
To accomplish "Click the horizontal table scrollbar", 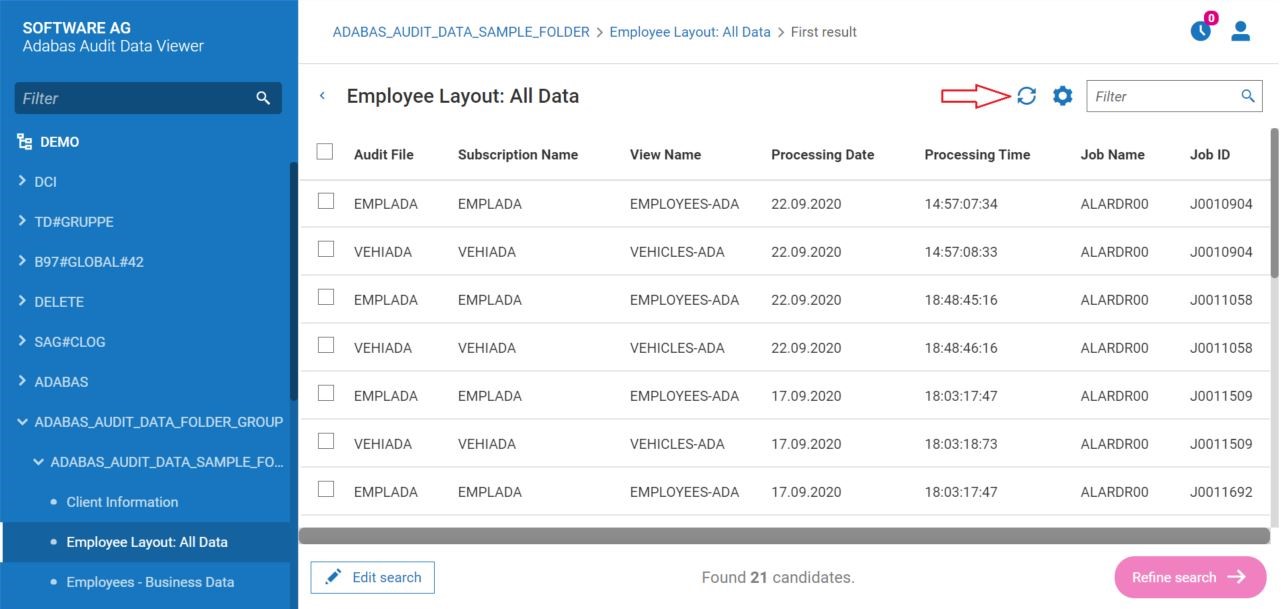I will [783, 536].
